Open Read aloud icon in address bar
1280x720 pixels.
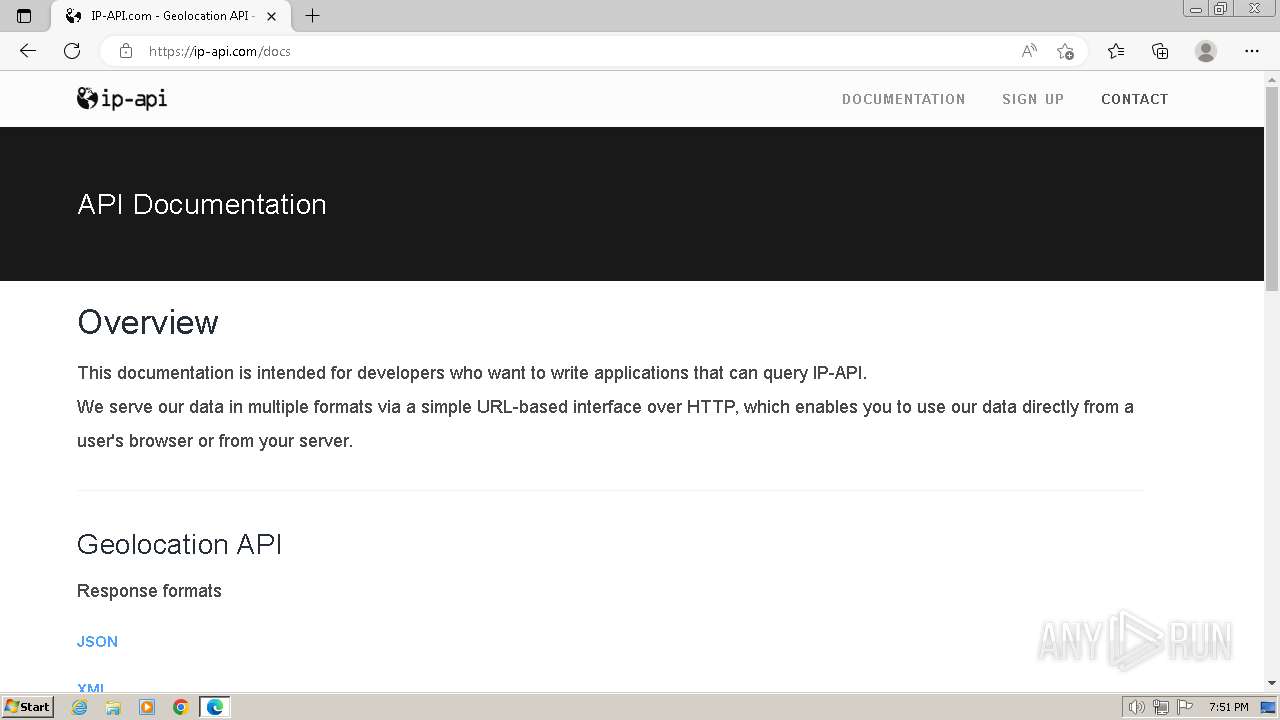point(1029,51)
